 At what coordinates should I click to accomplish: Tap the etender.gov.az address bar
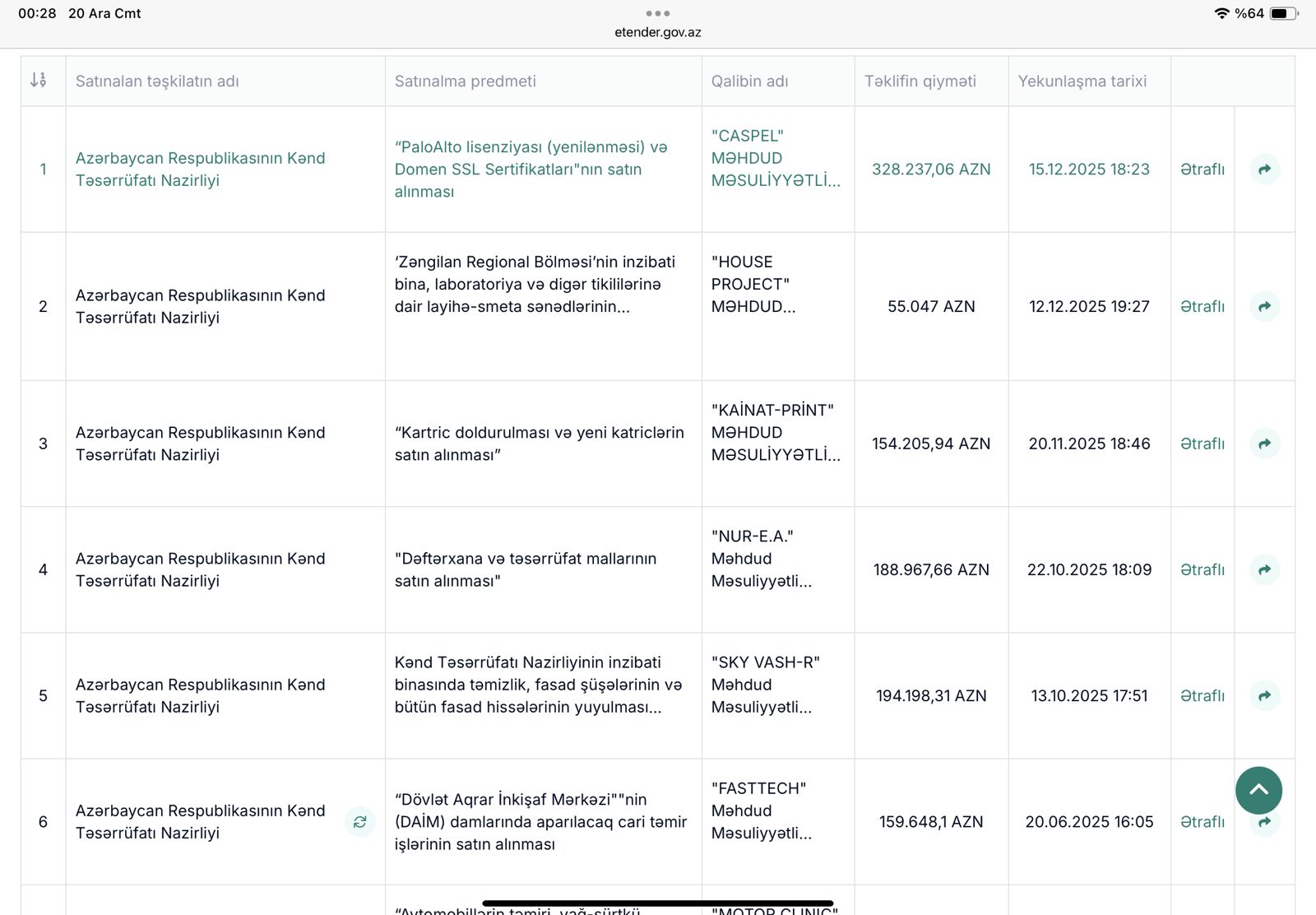point(657,32)
